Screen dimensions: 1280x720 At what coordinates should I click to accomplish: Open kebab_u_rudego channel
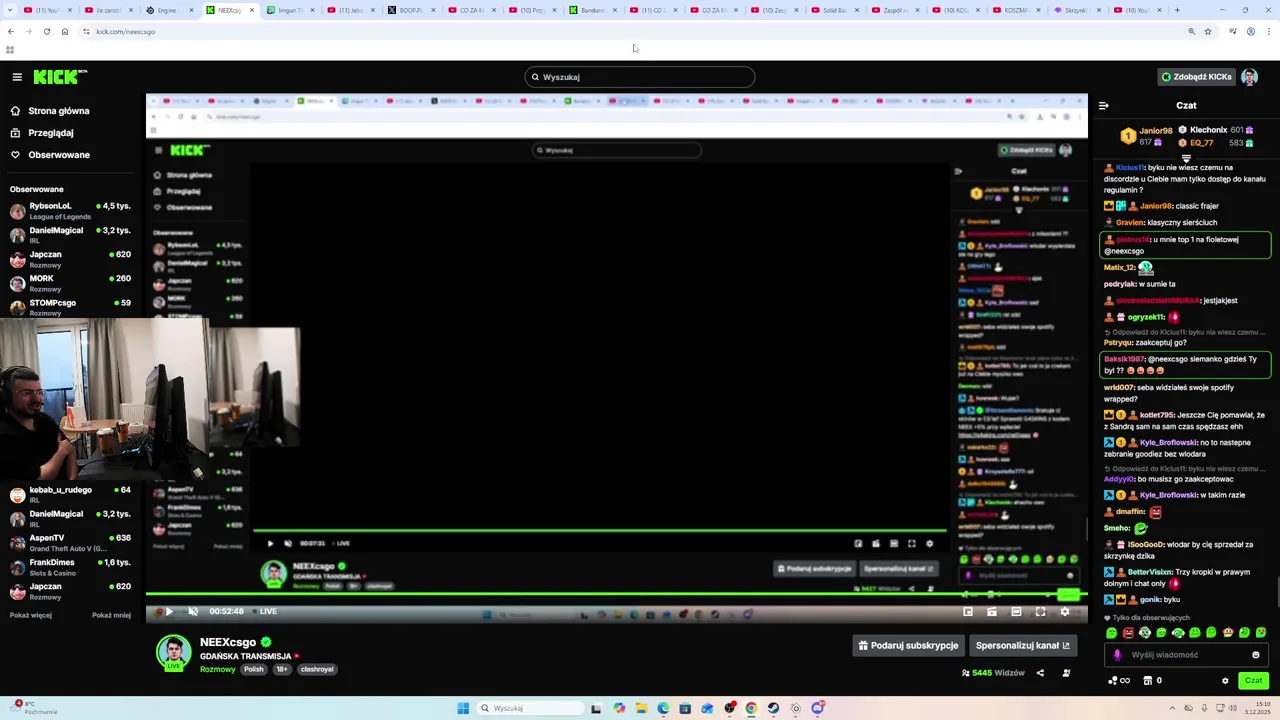click(70, 494)
